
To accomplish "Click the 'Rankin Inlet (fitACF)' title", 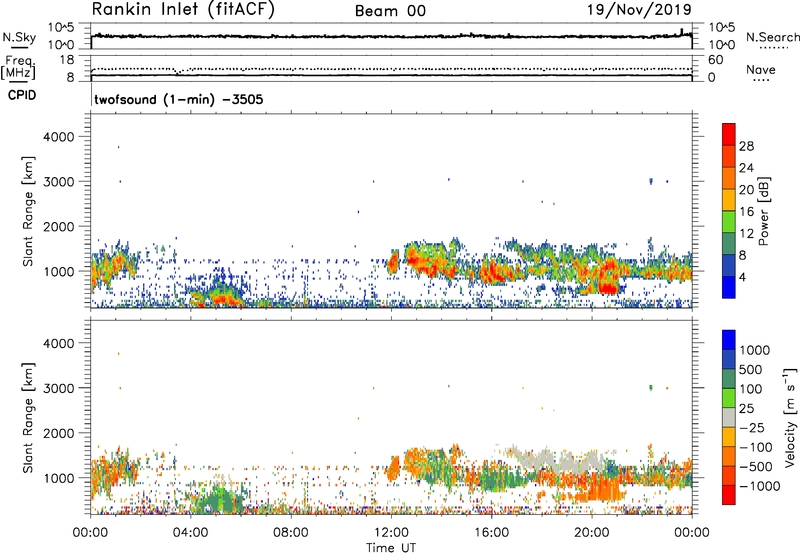I will coord(183,10).
